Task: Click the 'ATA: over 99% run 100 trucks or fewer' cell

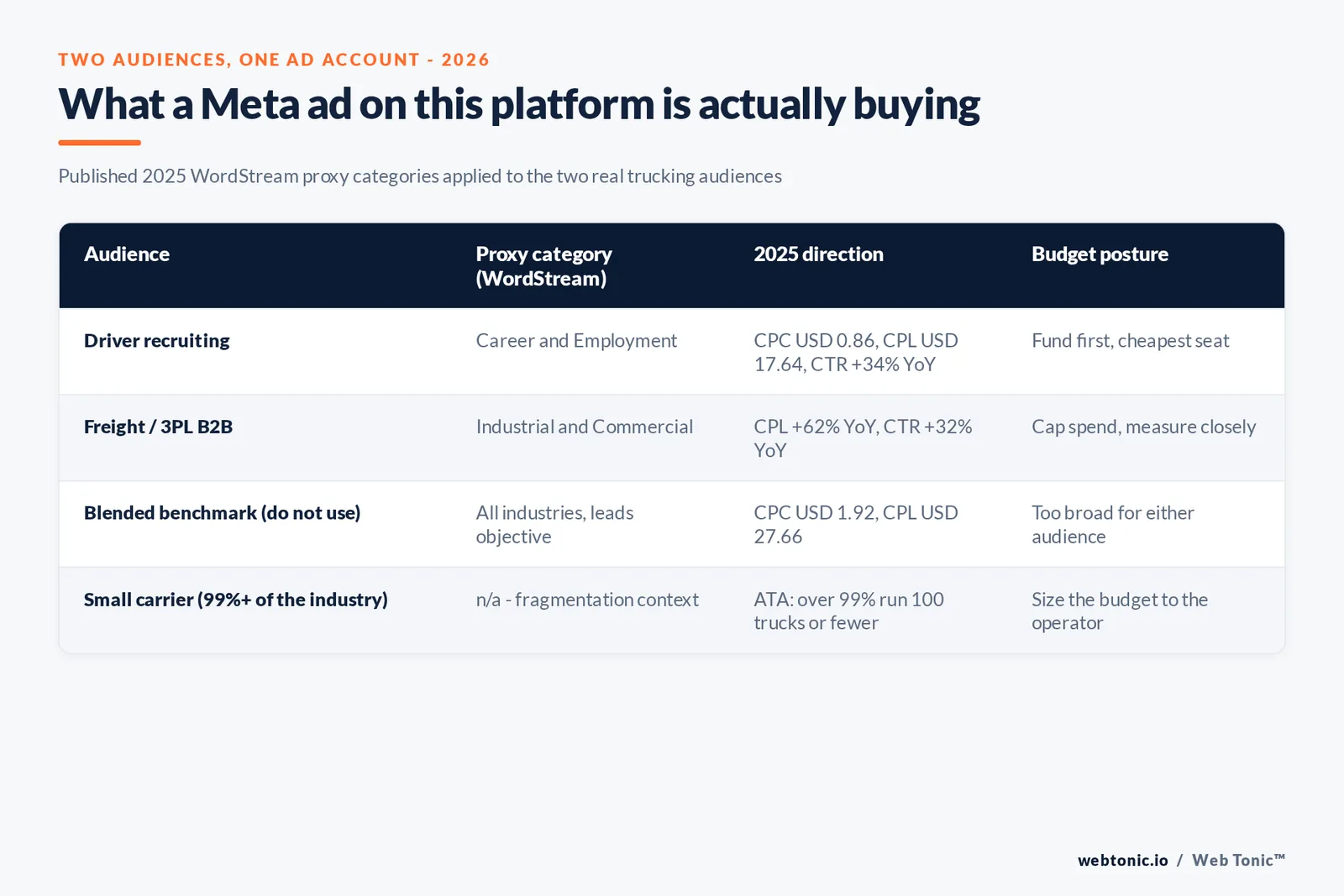Action: (848, 611)
